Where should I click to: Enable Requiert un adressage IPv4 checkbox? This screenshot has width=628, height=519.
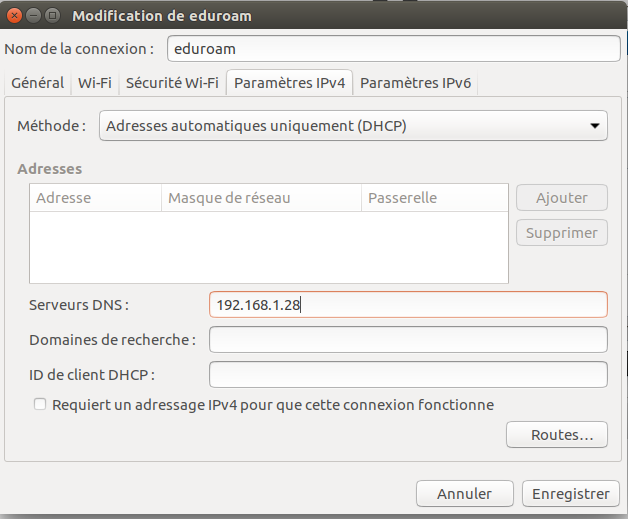point(40,405)
